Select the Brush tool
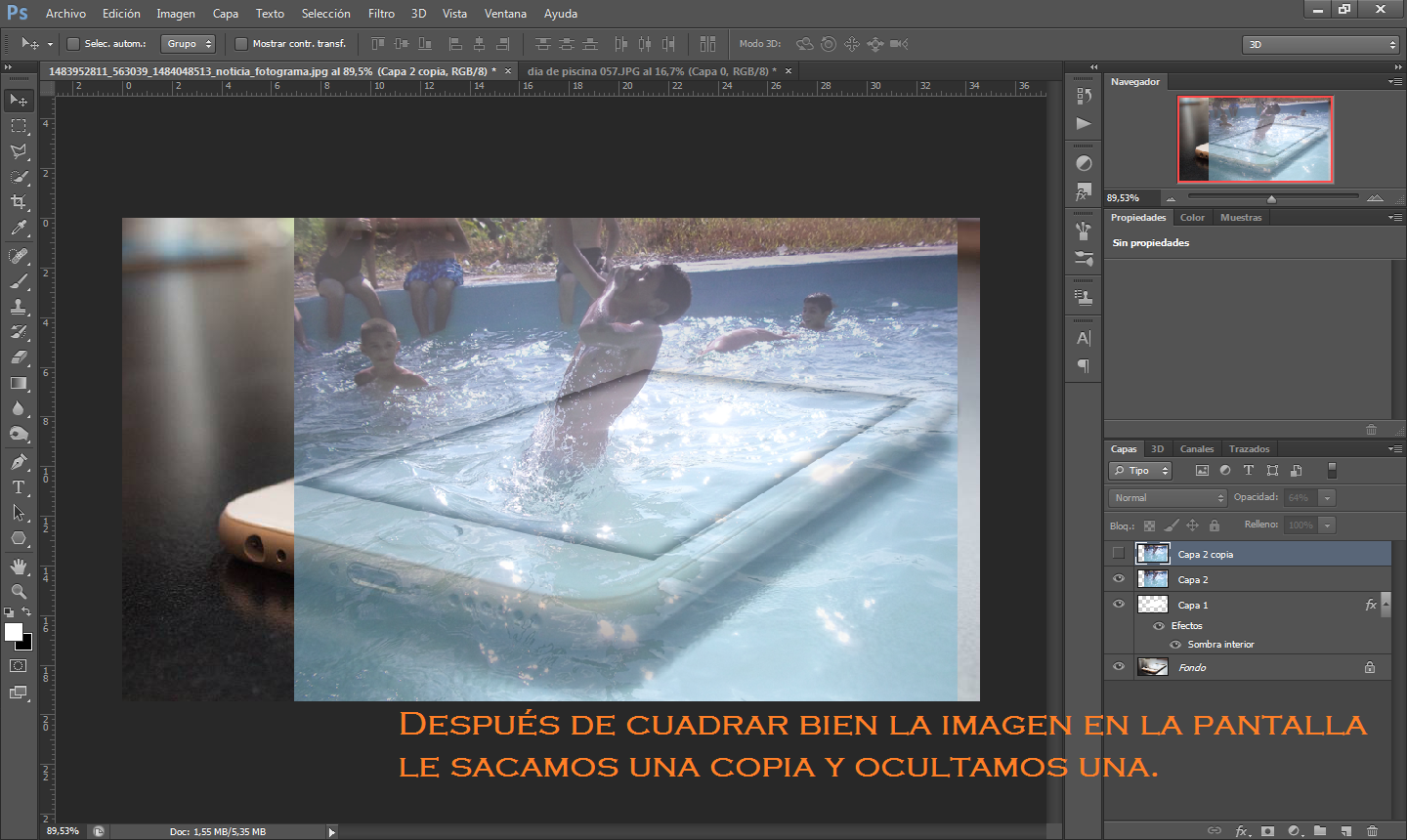 pyautogui.click(x=19, y=281)
